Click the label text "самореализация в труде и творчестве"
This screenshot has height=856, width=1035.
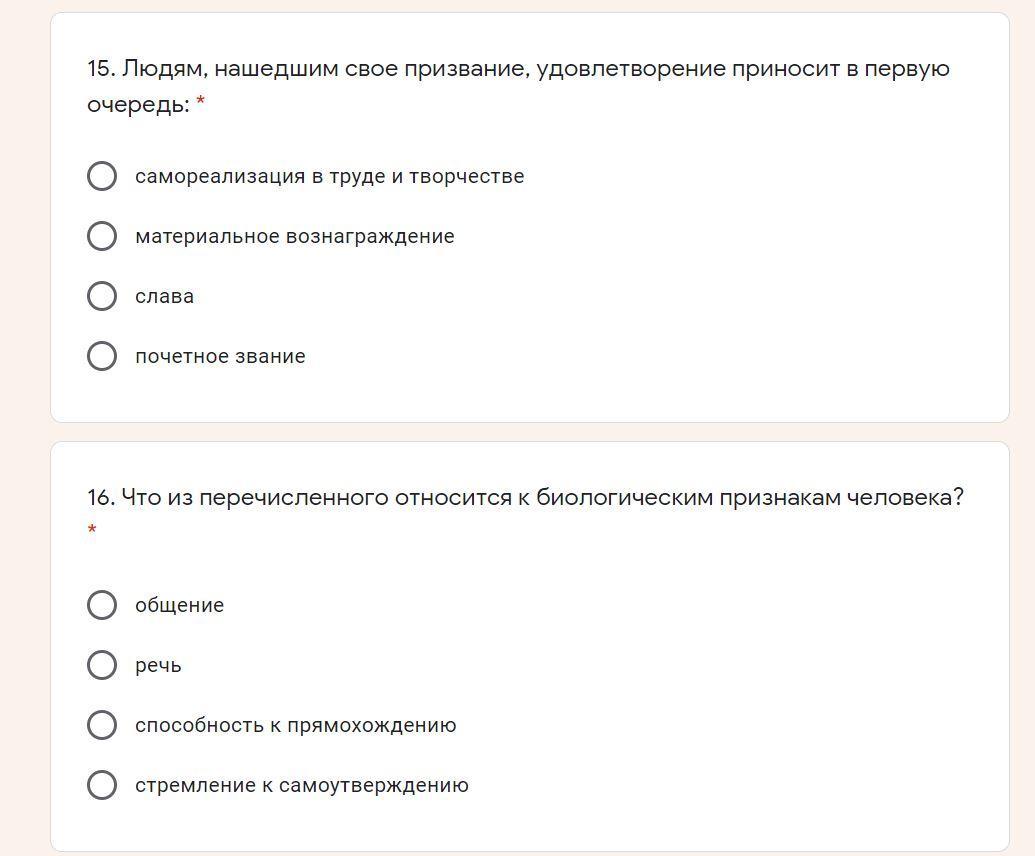click(x=329, y=176)
